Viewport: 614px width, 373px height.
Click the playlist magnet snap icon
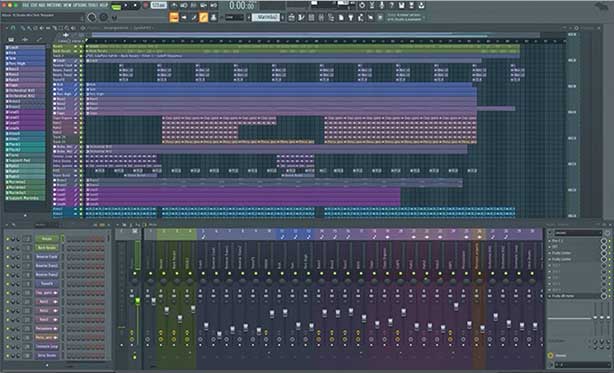click(x=13, y=28)
